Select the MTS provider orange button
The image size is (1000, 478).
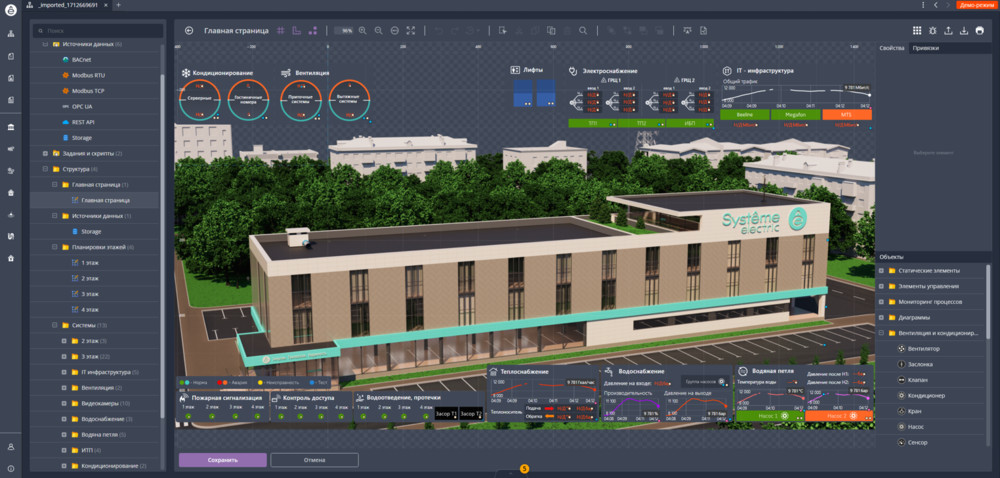click(847, 115)
